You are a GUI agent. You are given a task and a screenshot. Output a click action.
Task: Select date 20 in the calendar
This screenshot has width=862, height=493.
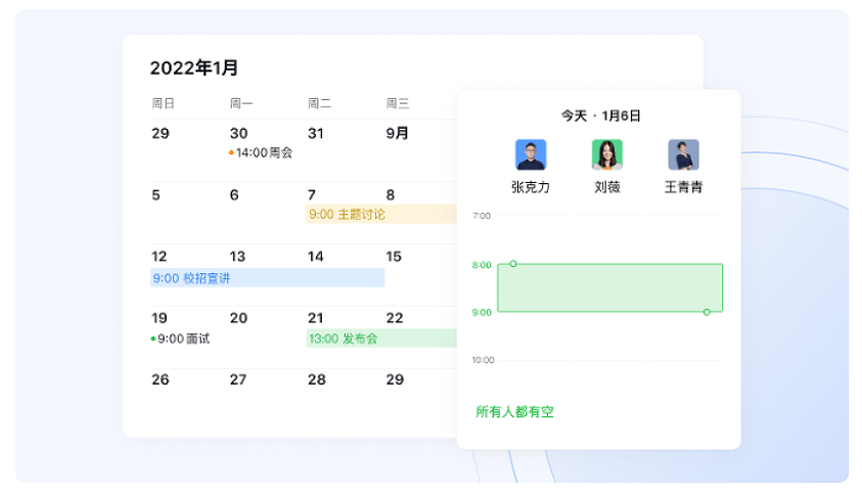(238, 318)
